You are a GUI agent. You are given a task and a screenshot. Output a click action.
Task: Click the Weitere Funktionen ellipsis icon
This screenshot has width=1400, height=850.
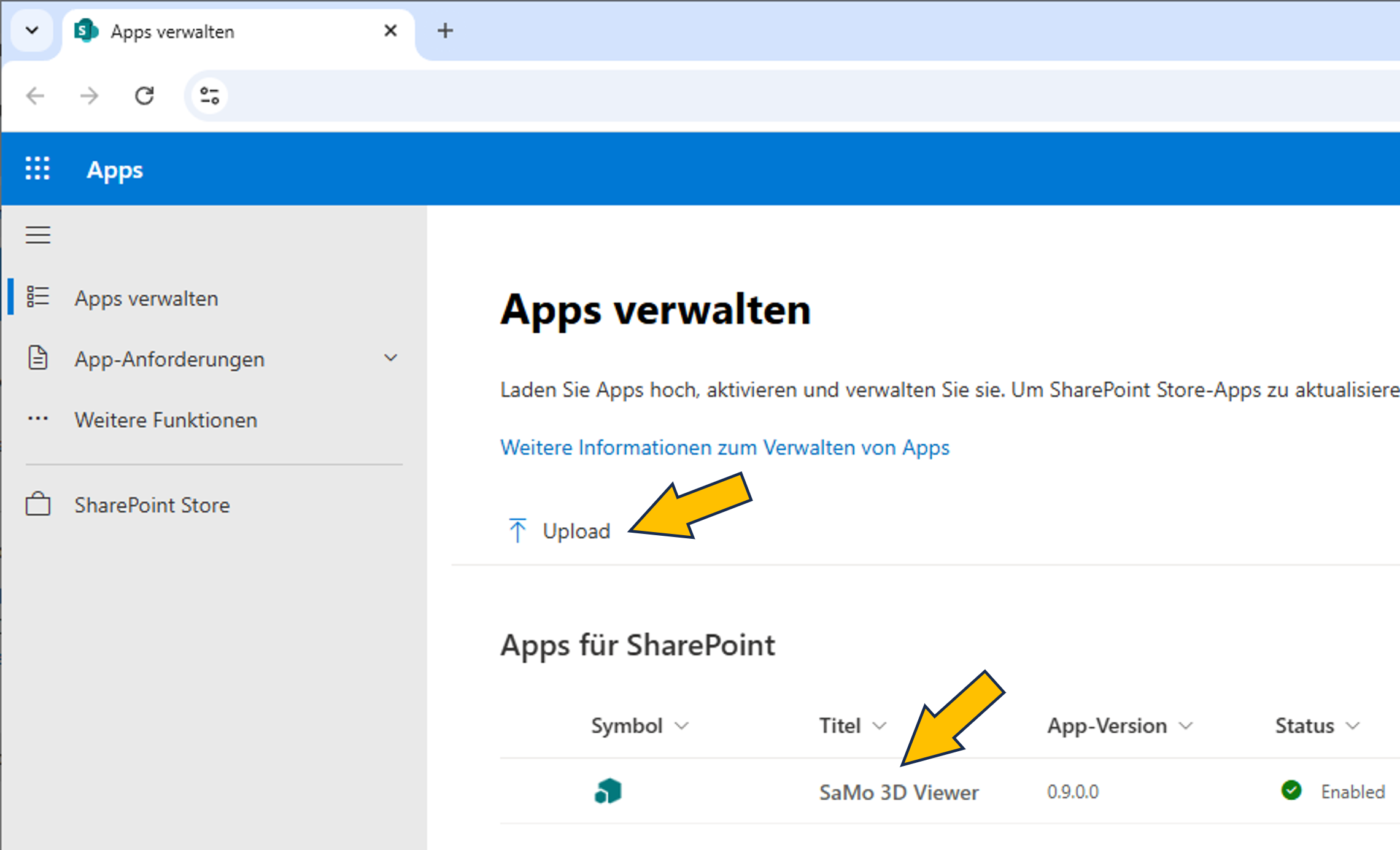[x=37, y=419]
